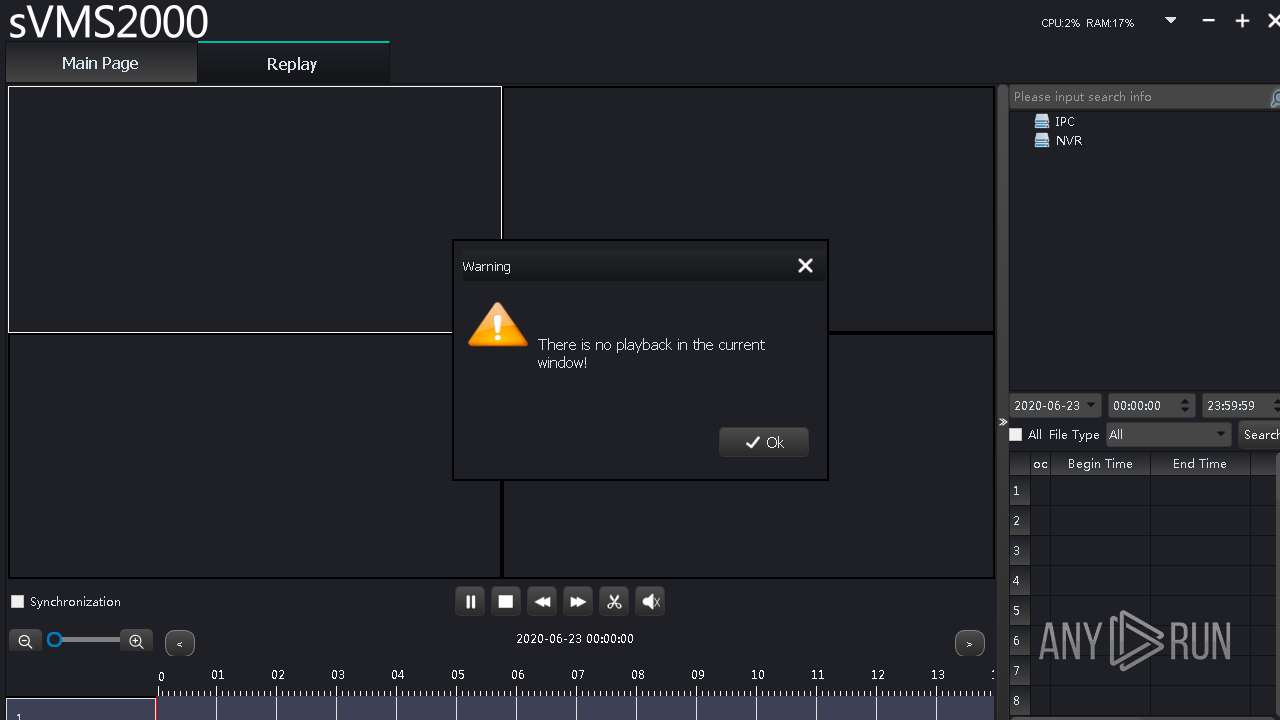Enable the Synchronization checkbox

pyautogui.click(x=17, y=601)
